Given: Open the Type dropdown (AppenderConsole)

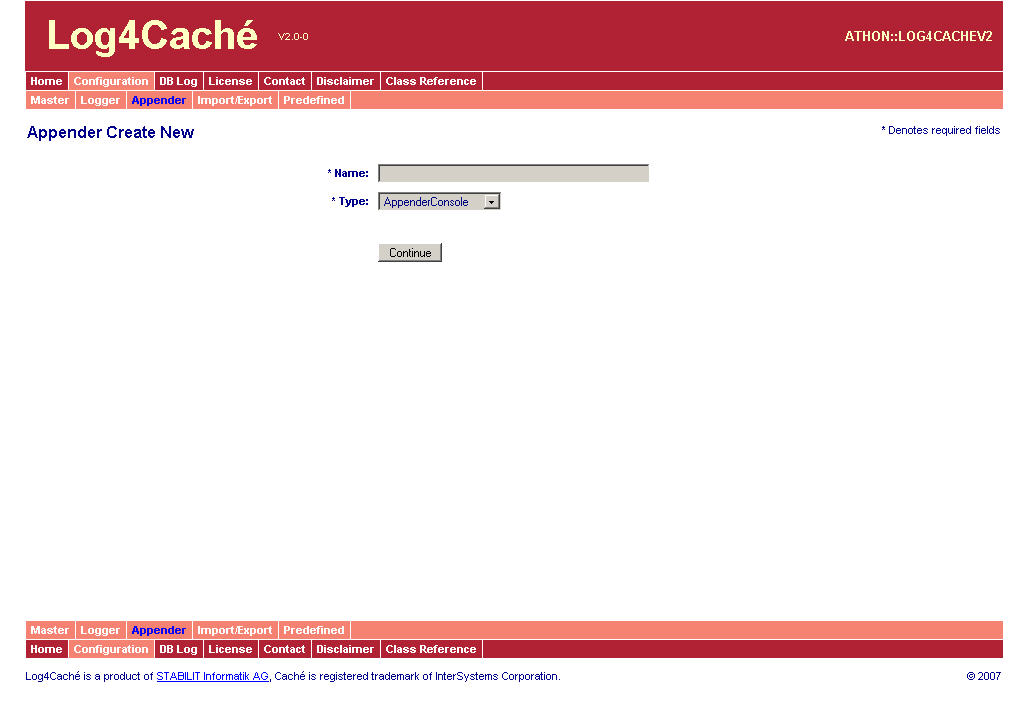Looking at the screenshot, I should 439,201.
